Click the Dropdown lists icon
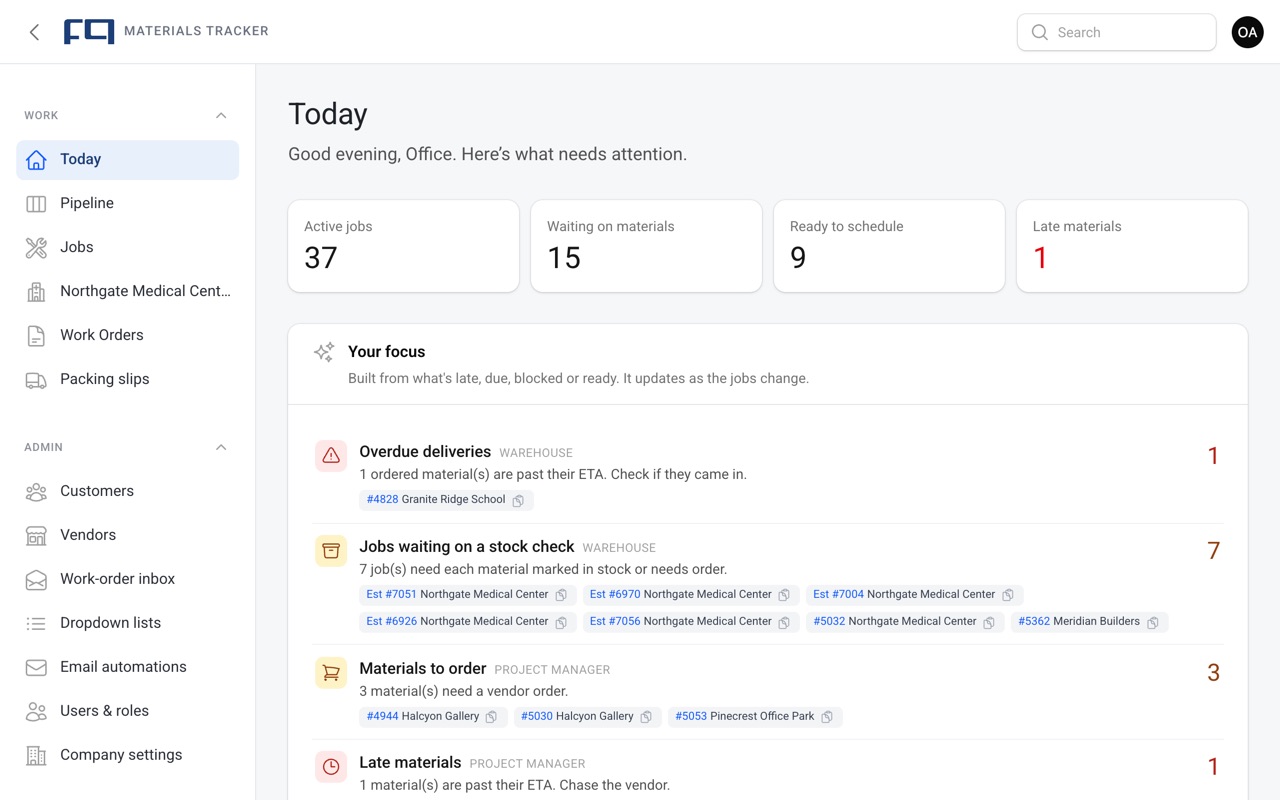Image resolution: width=1280 pixels, height=800 pixels. 36,624
